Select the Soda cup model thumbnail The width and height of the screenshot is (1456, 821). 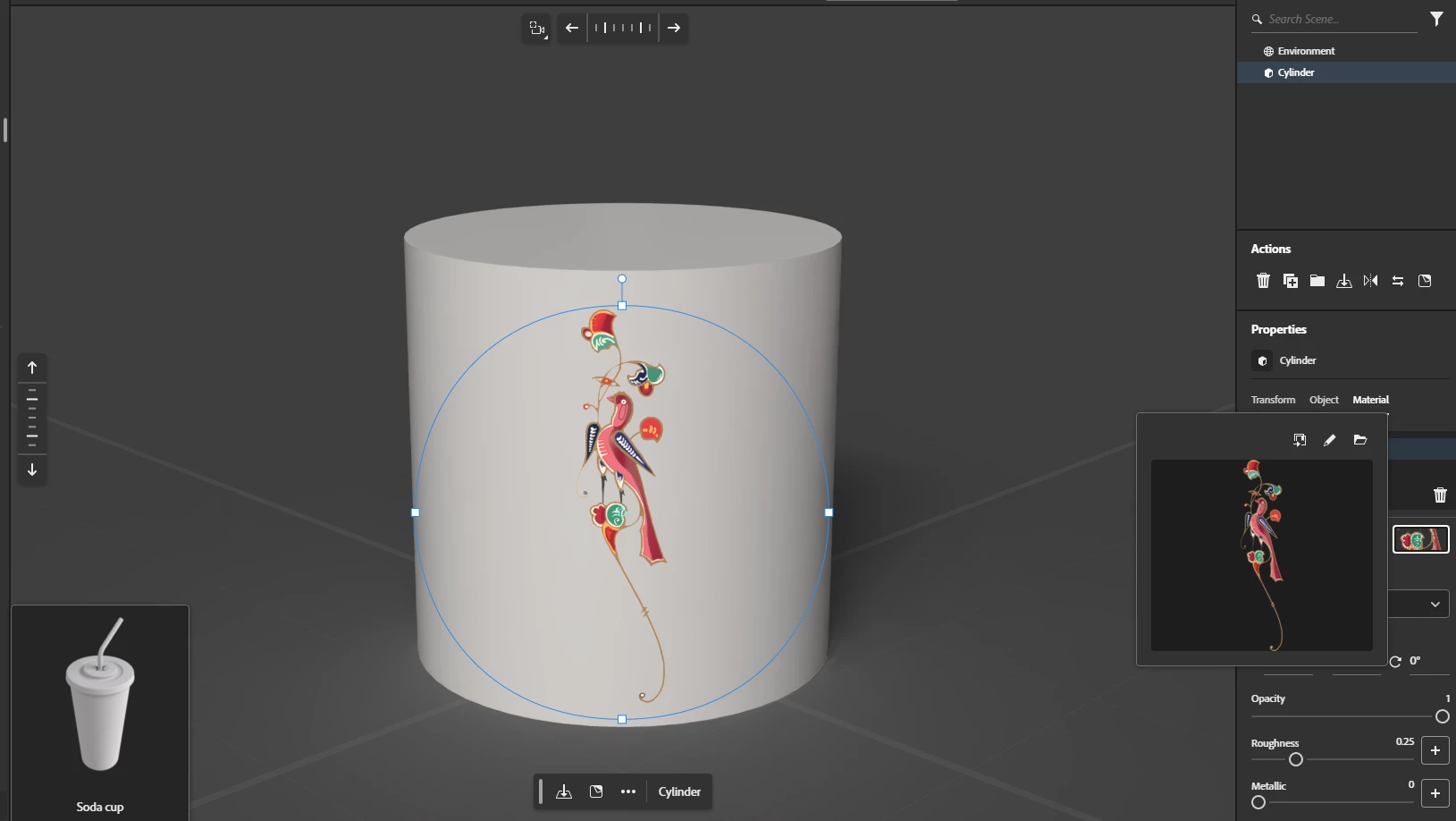[100, 711]
